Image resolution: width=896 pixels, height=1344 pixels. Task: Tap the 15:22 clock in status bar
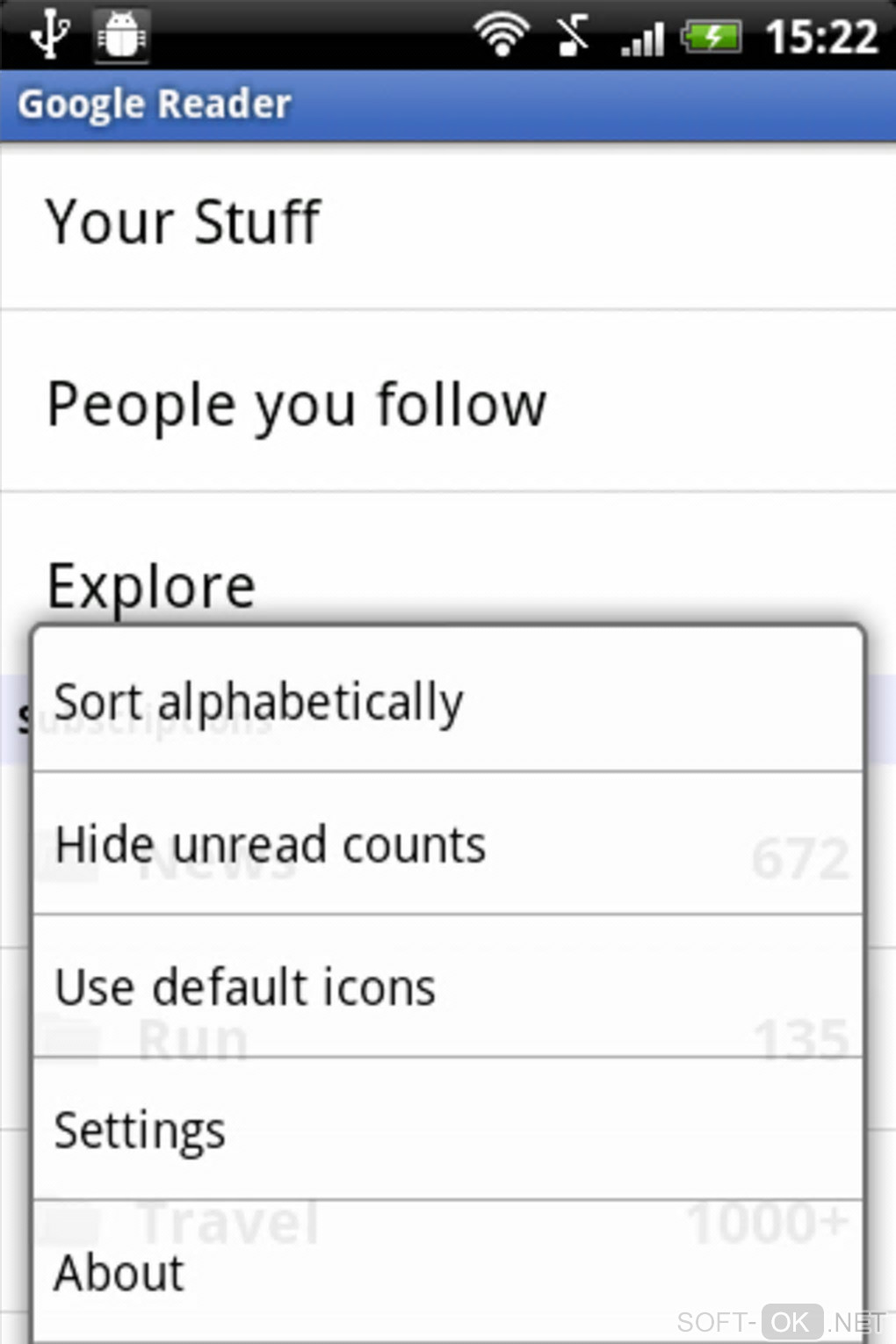[x=821, y=37]
